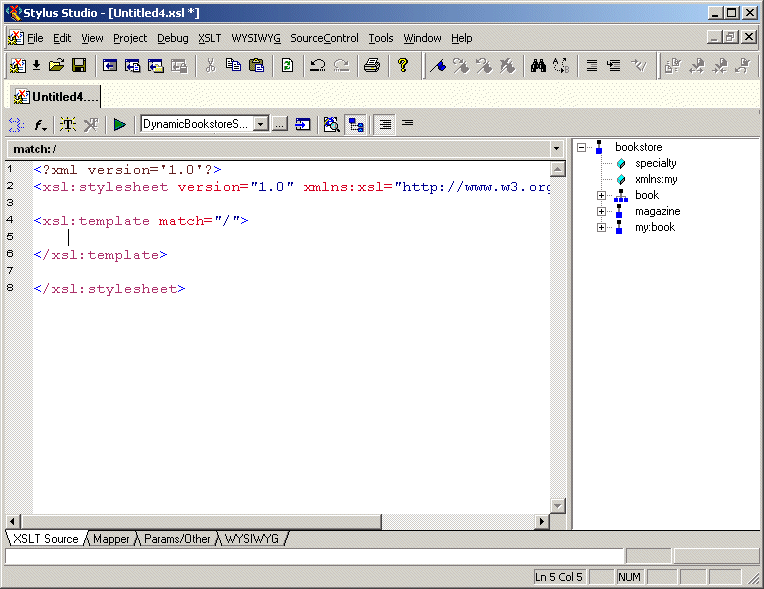This screenshot has height=589, width=764.
Task: Click the scenario browse ellipsis button
Action: [x=280, y=124]
